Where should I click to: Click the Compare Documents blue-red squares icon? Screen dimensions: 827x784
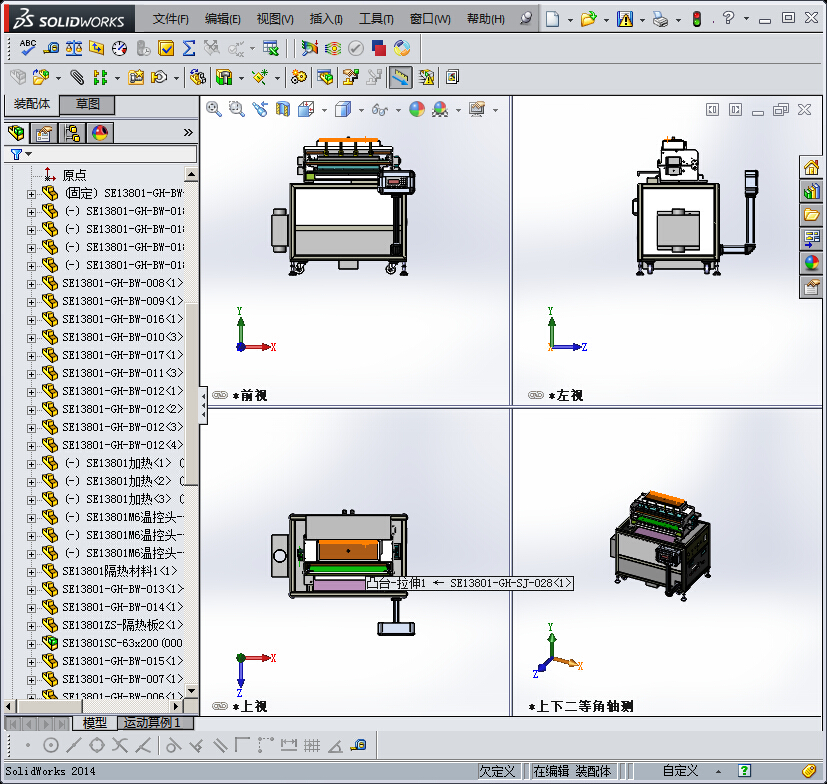pos(379,49)
